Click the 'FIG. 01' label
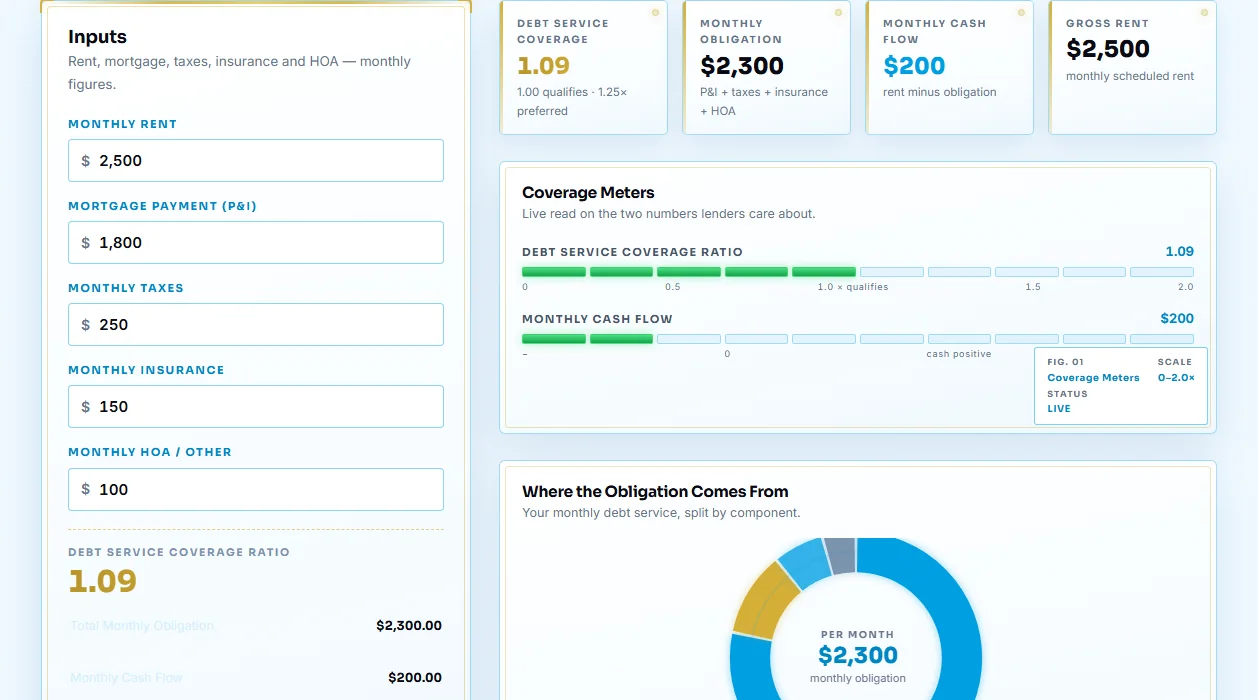Viewport: 1258px width, 700px height. pos(1065,362)
